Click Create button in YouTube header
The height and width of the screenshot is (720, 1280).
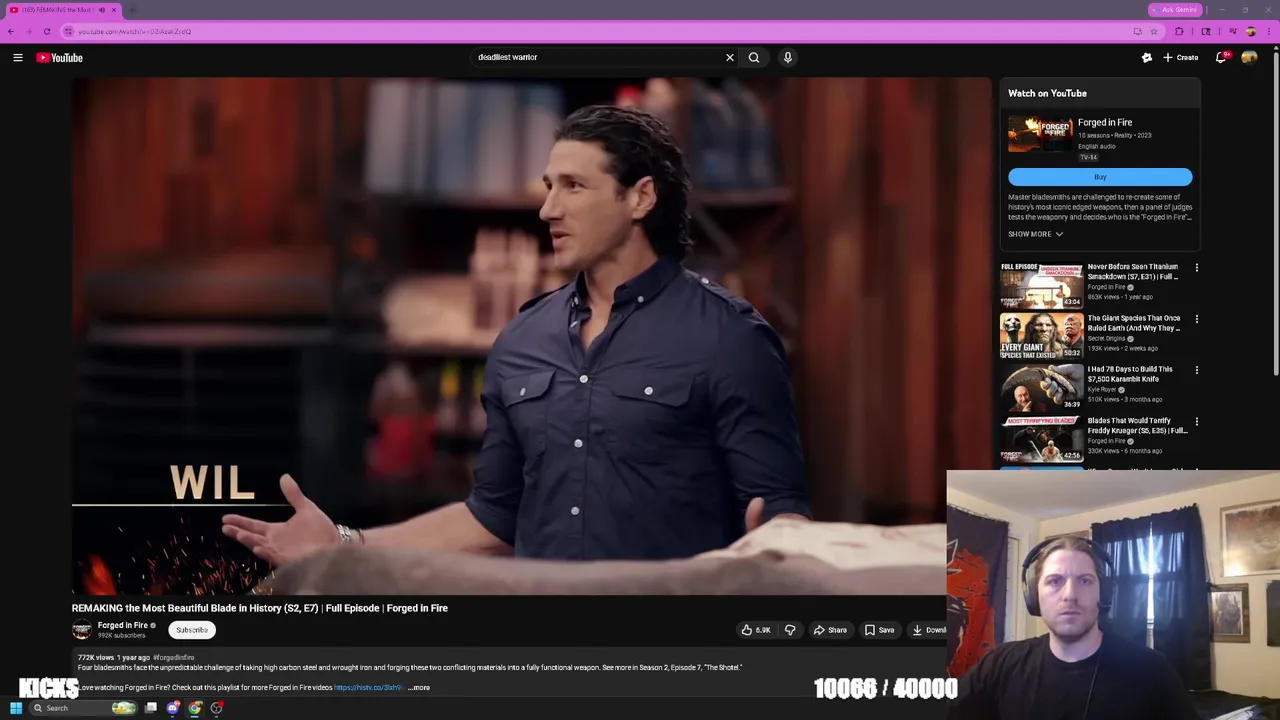(x=1180, y=58)
